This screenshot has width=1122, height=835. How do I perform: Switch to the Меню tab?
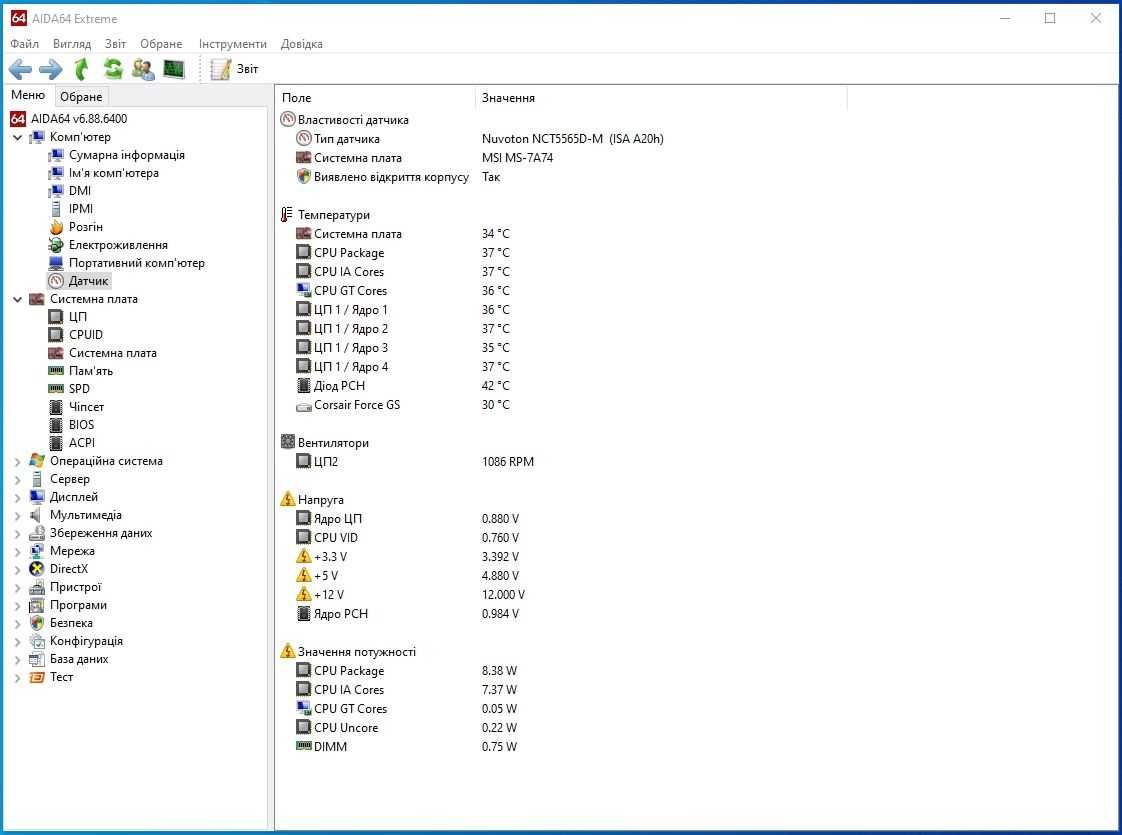pos(28,95)
